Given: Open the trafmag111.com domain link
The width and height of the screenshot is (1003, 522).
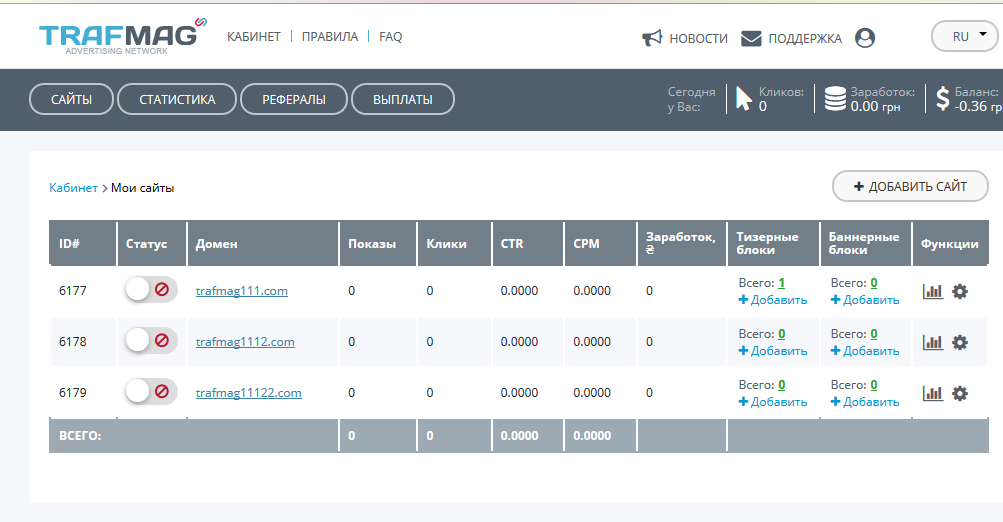Looking at the screenshot, I should click(241, 291).
